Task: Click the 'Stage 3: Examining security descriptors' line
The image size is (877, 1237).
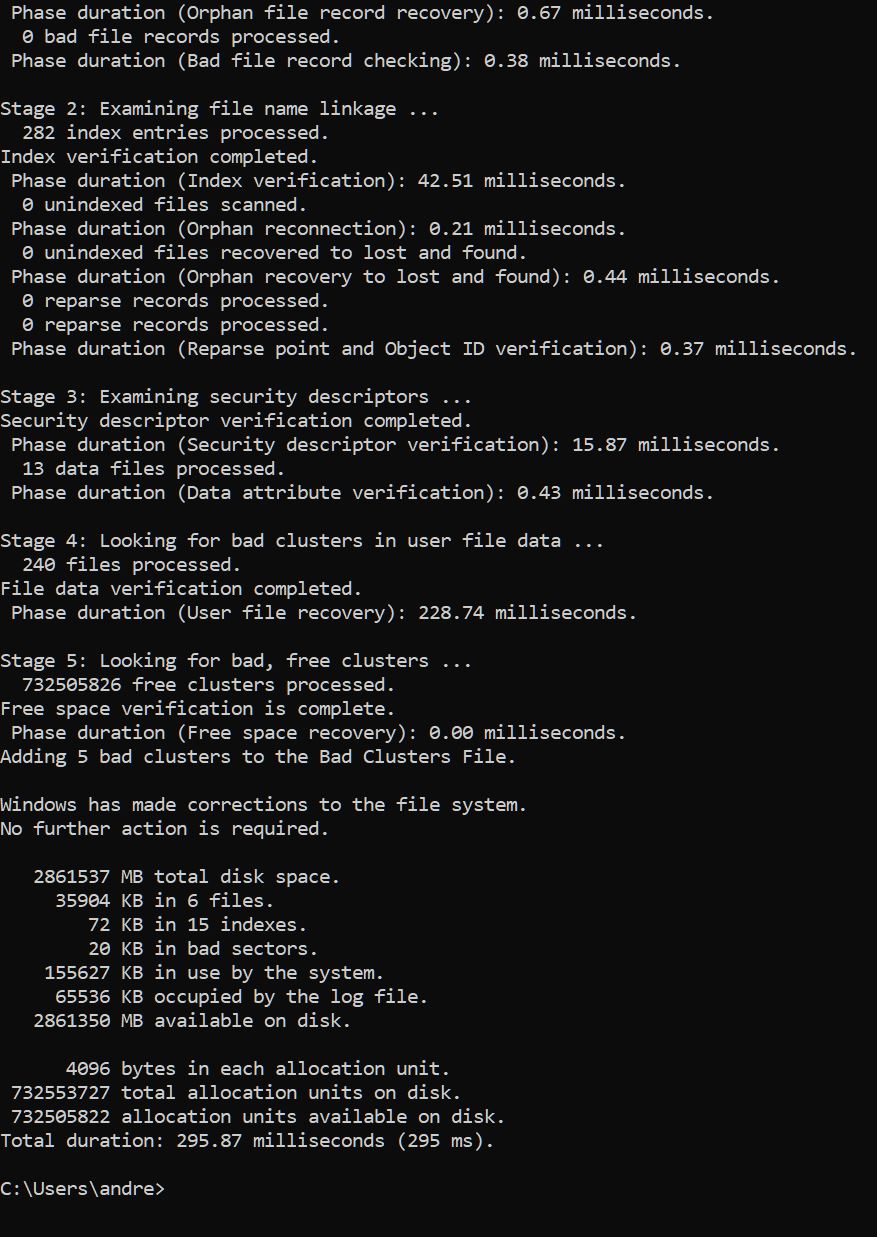Action: coord(236,397)
